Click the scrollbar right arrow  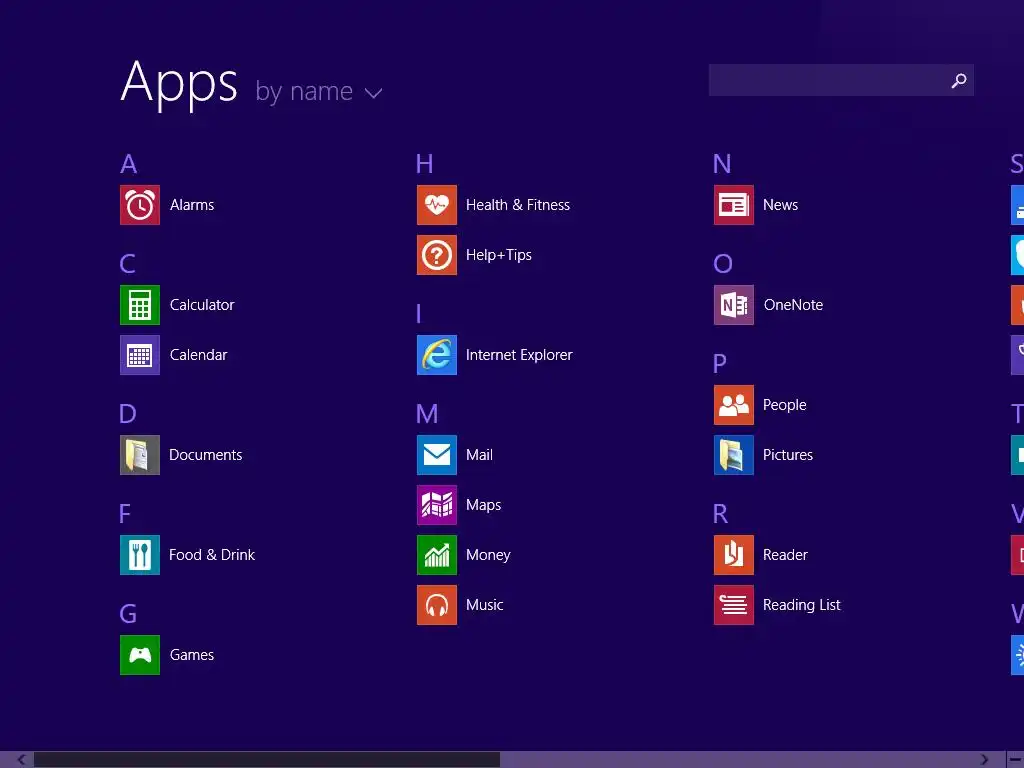click(x=984, y=760)
